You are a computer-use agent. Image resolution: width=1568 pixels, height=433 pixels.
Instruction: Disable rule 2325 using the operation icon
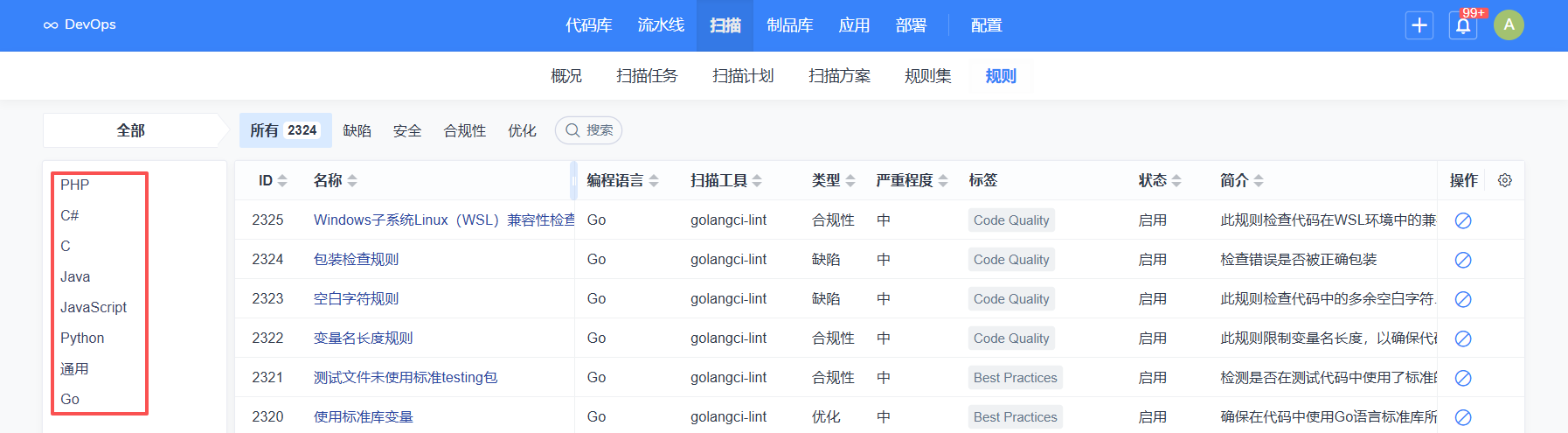1462,220
